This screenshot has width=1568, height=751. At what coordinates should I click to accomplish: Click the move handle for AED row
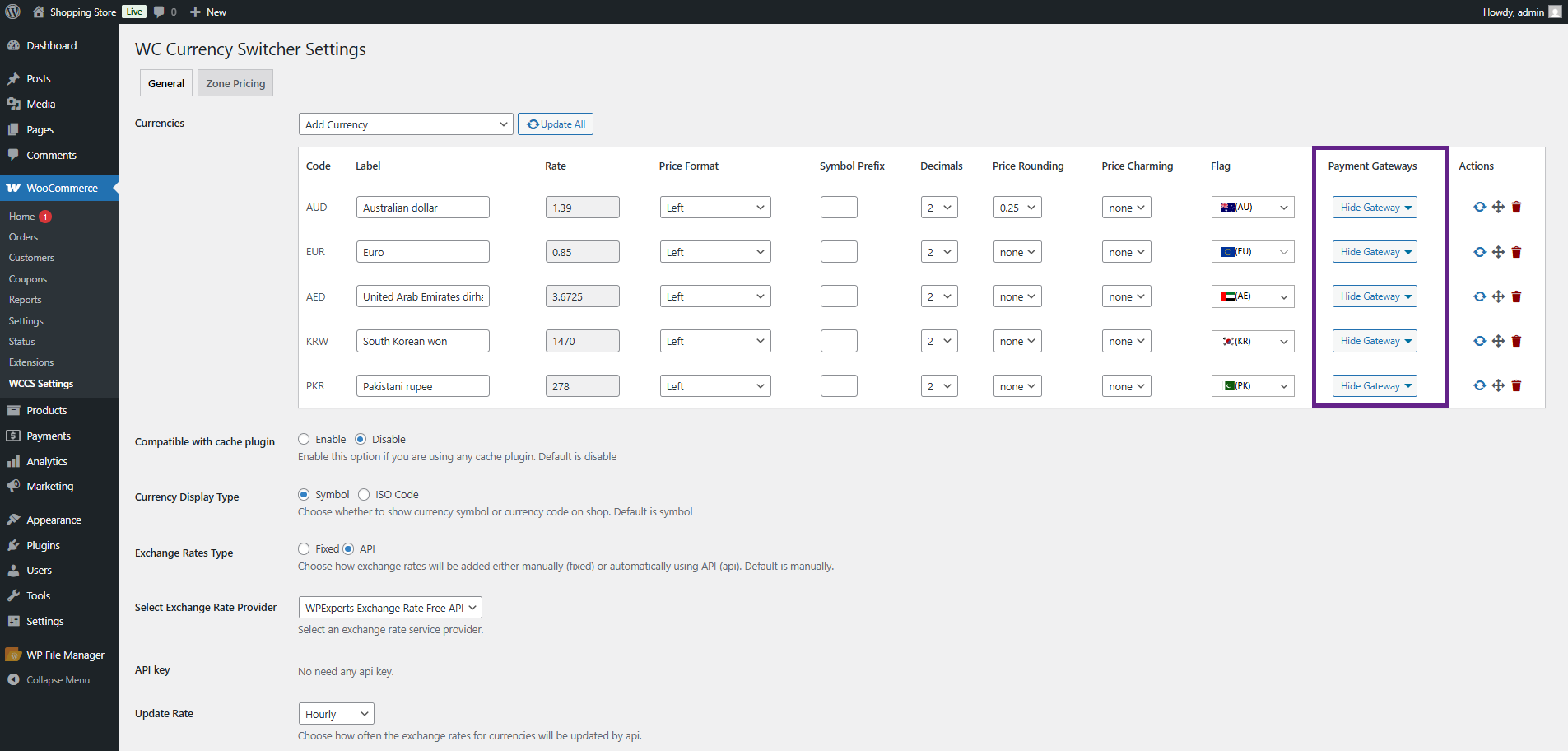[x=1498, y=296]
